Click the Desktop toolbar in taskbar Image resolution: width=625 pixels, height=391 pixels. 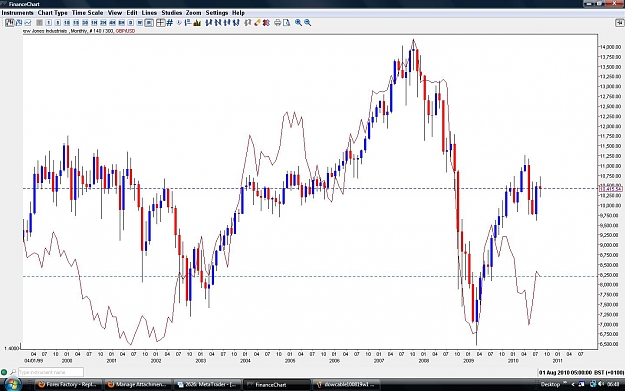pos(550,385)
